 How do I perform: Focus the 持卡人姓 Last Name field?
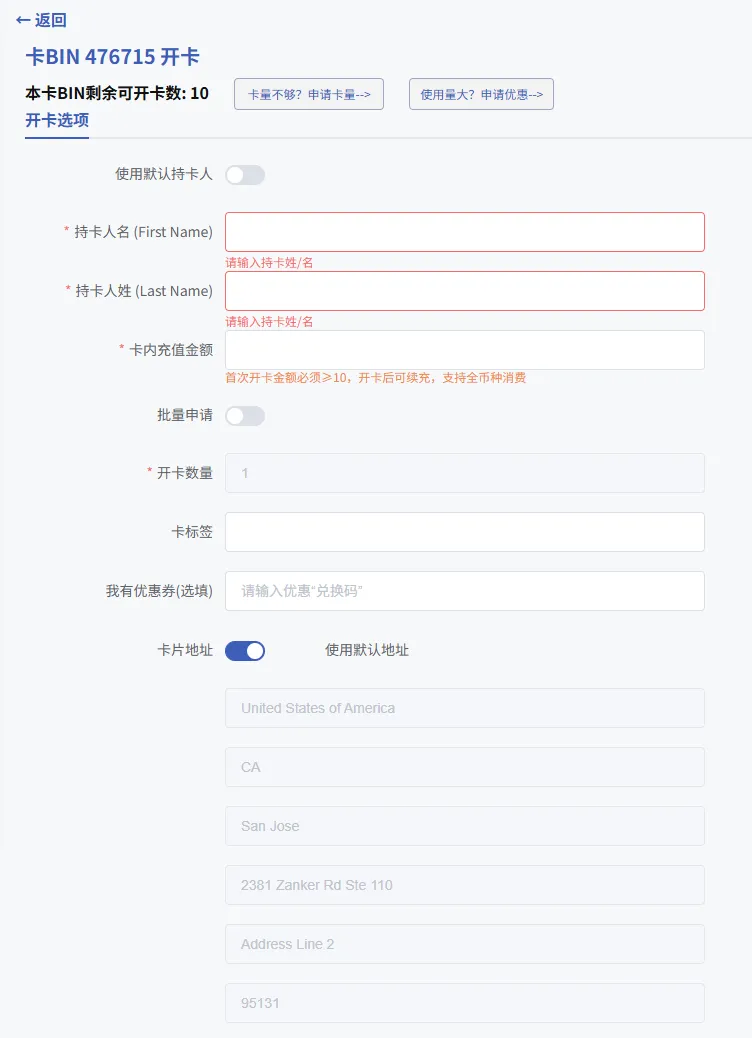(x=464, y=291)
